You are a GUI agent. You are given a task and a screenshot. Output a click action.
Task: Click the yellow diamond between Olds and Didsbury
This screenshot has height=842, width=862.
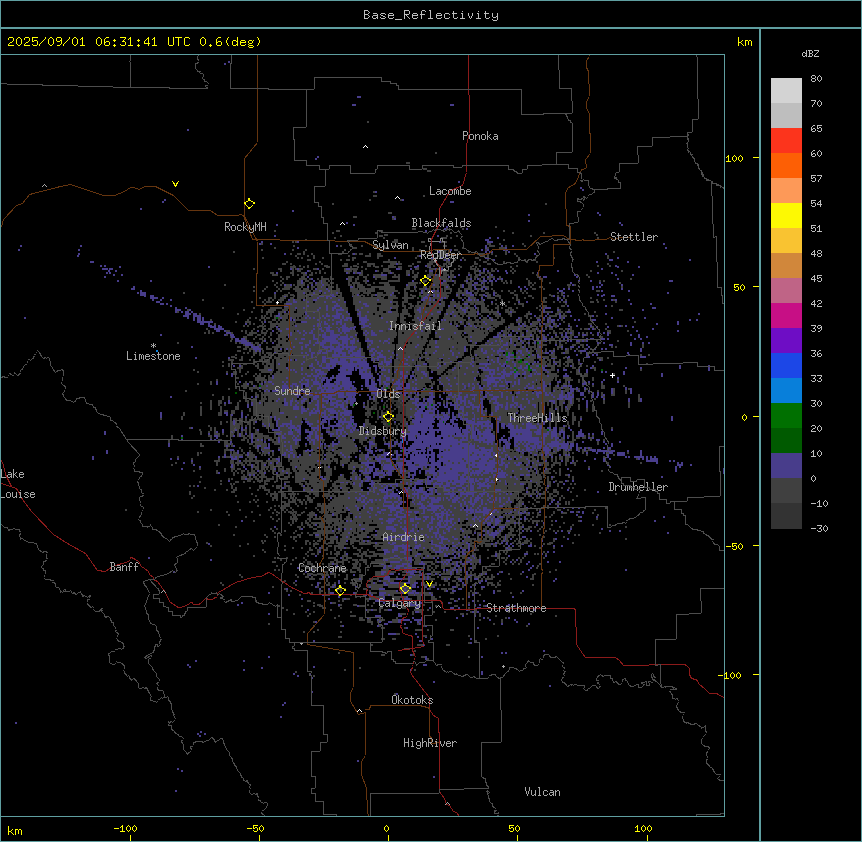click(388, 416)
